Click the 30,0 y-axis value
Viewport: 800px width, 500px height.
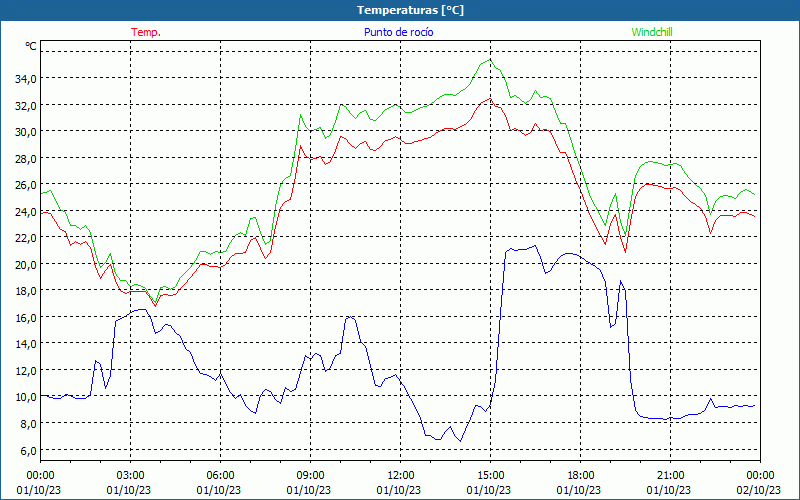tap(25, 131)
